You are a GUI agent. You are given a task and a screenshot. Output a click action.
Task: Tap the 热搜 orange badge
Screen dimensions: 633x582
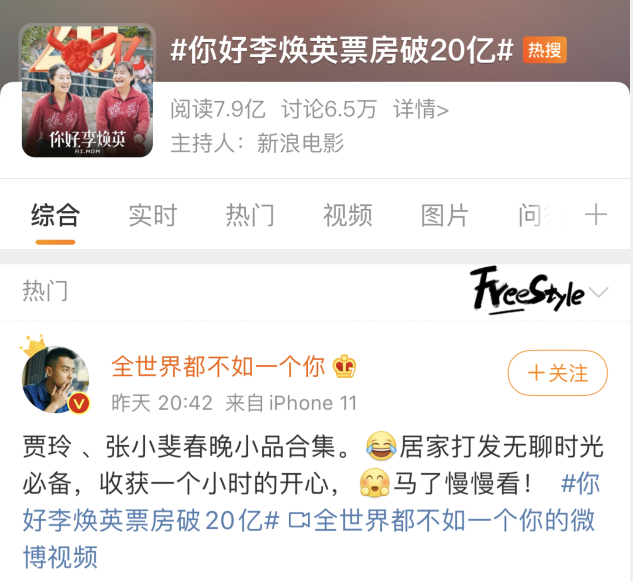click(x=545, y=50)
